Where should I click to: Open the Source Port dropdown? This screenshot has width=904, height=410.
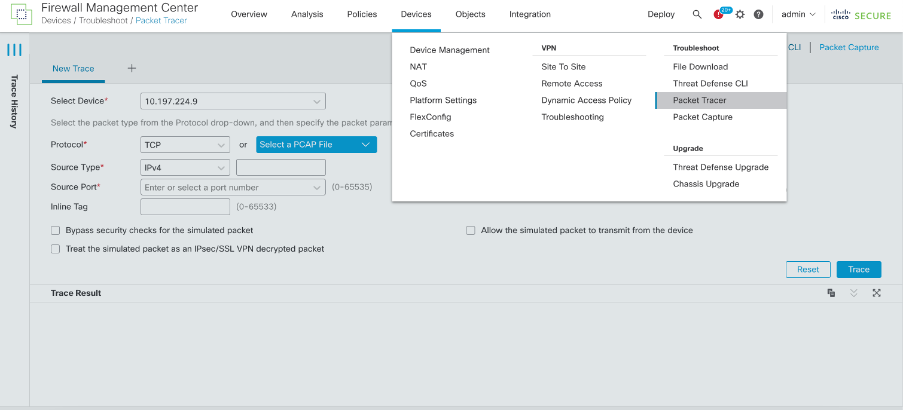pos(233,187)
